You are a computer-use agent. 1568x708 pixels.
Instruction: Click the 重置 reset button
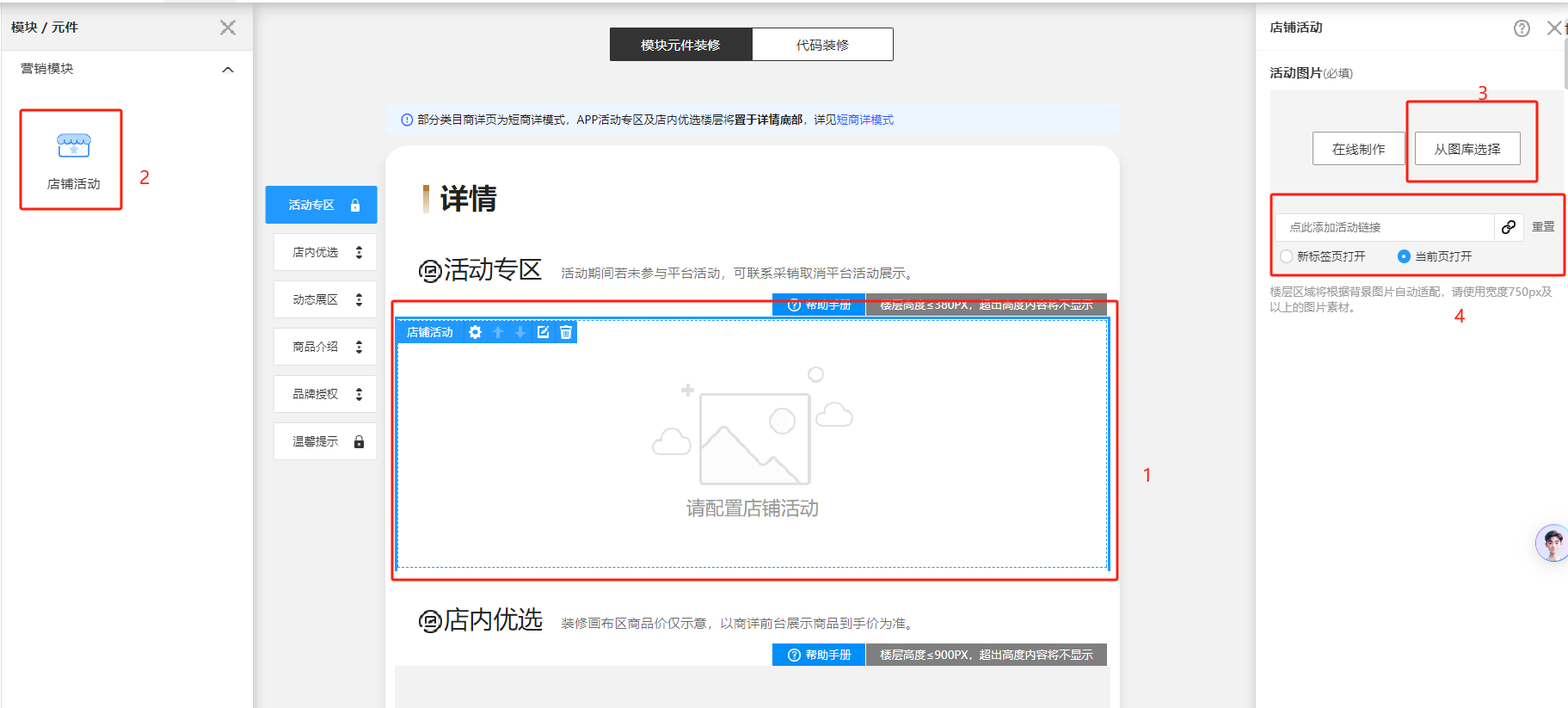(x=1543, y=227)
